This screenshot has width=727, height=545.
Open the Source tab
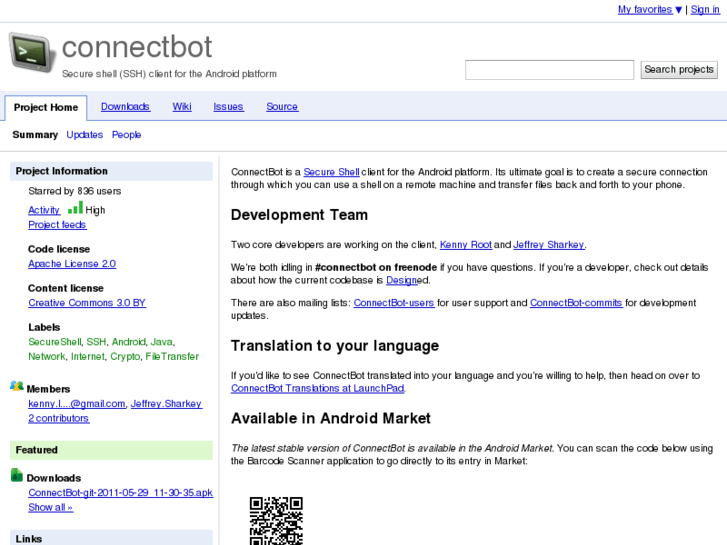tap(282, 107)
